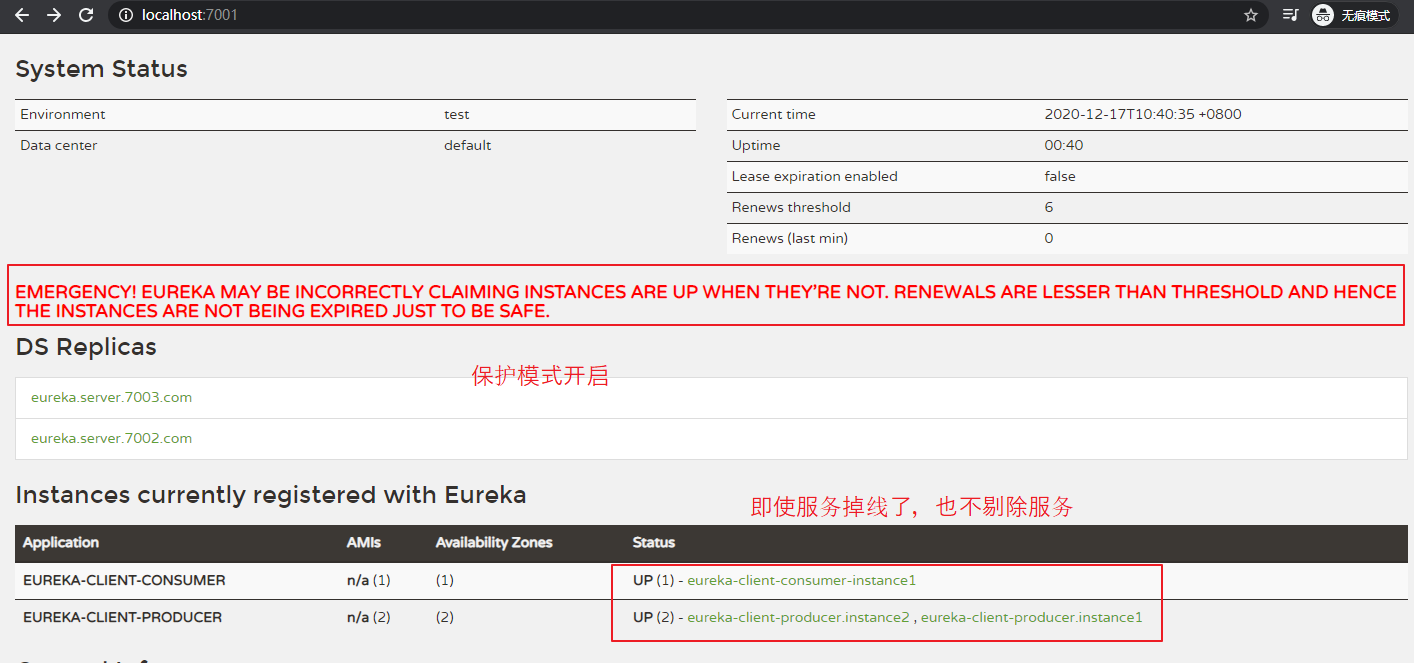Select the Application column header

(61, 542)
